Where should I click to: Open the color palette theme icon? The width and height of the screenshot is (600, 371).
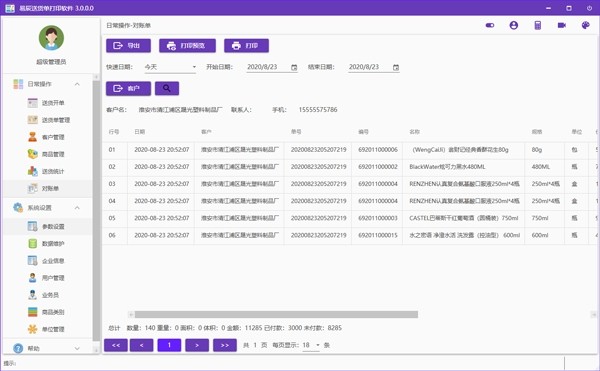(x=585, y=25)
